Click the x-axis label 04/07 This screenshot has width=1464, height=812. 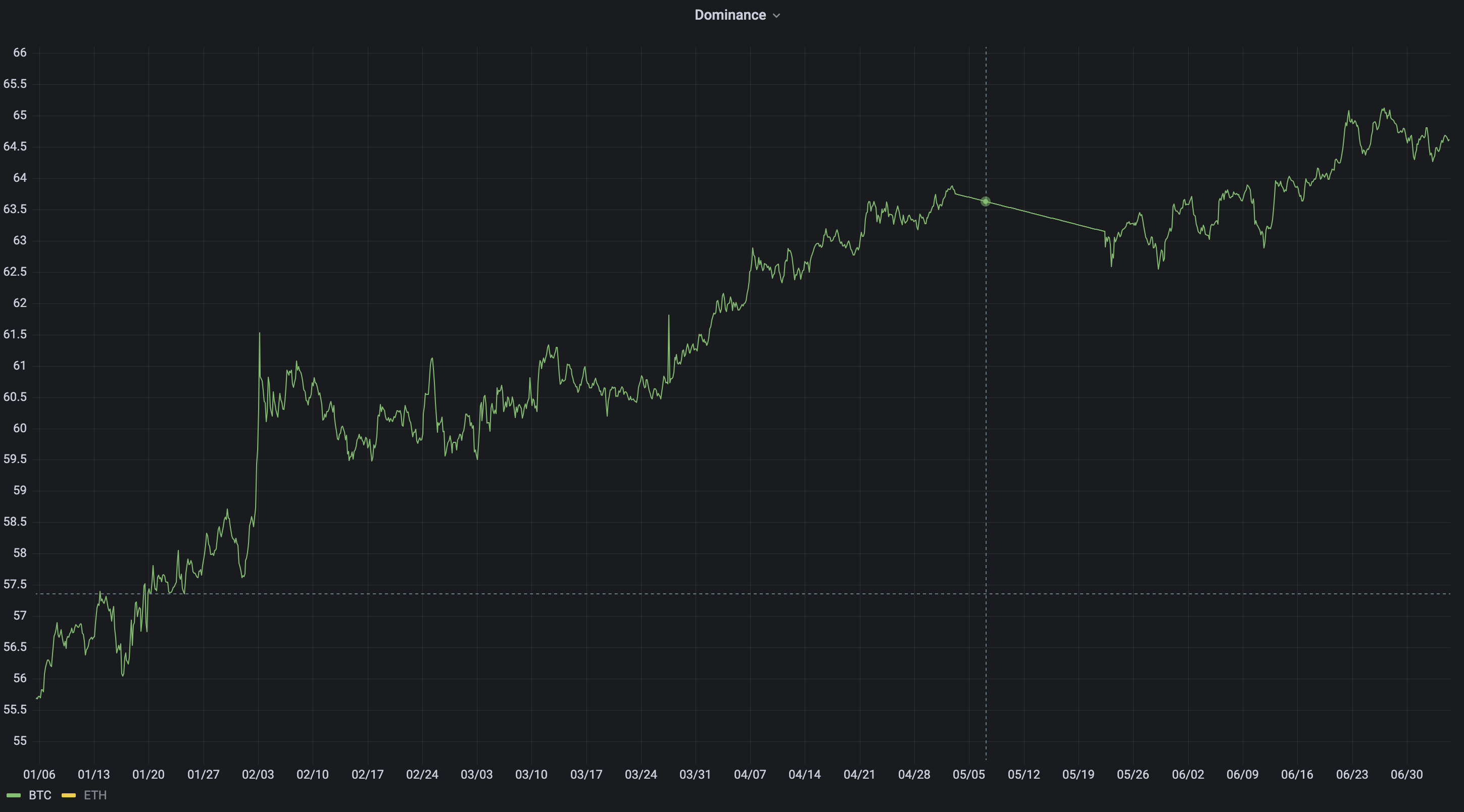(750, 775)
